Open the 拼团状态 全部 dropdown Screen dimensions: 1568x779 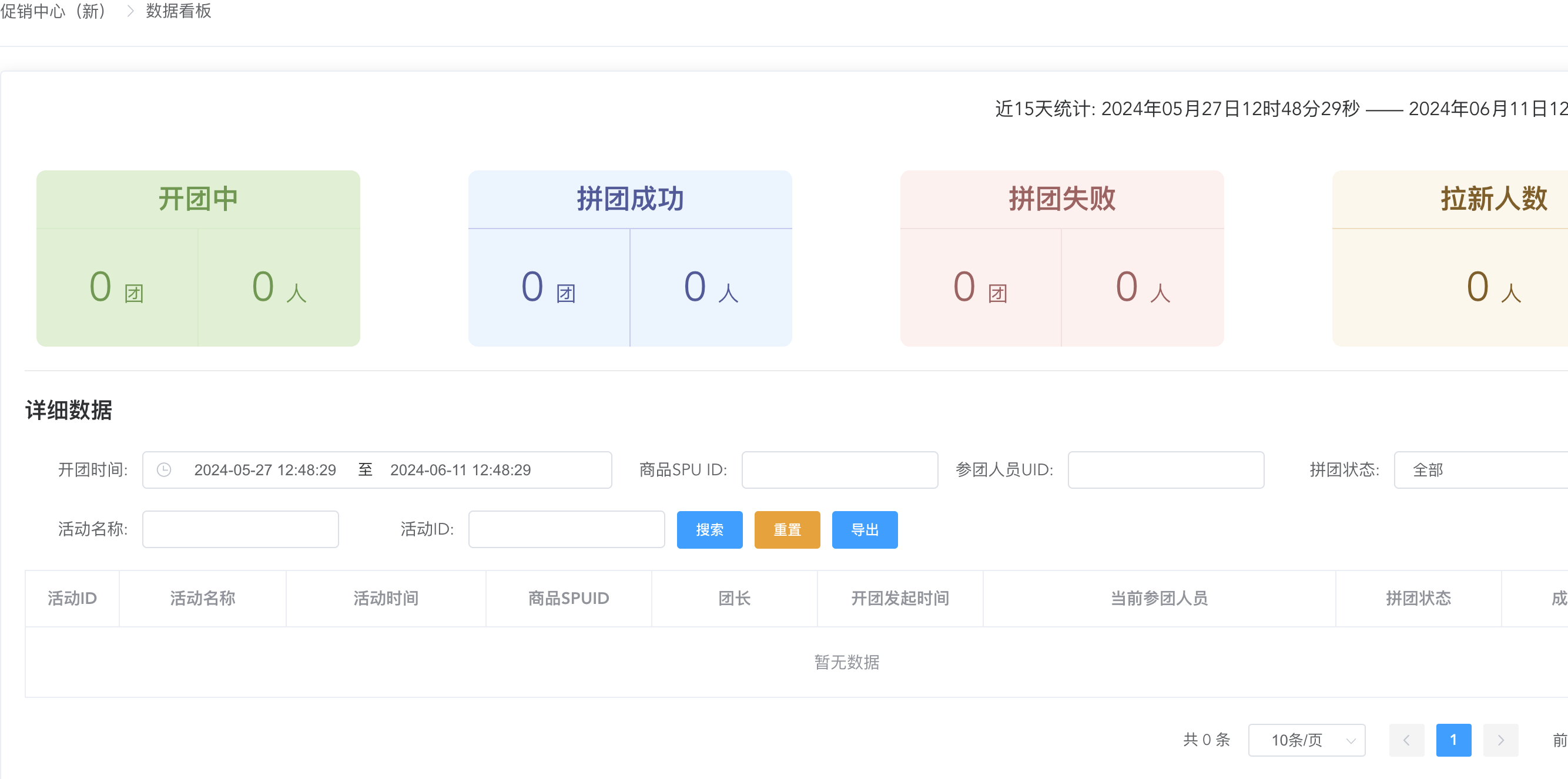pyautogui.click(x=1481, y=470)
